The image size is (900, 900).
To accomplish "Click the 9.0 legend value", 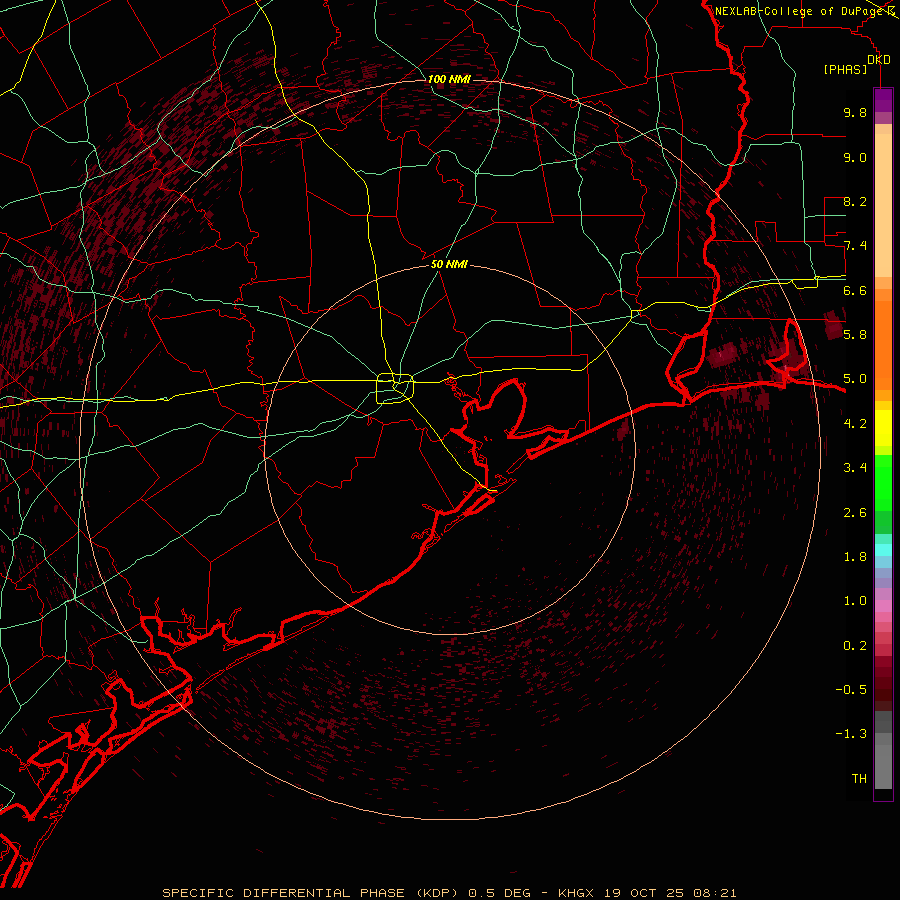I will pos(855,157).
